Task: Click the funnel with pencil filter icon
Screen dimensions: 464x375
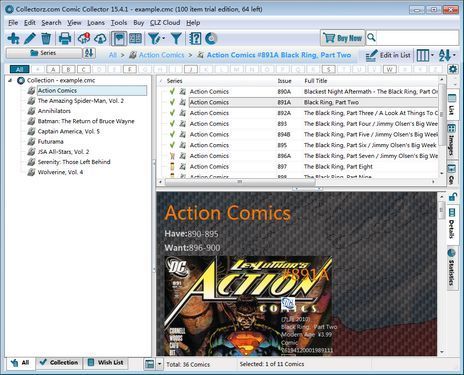Action: tap(154, 39)
